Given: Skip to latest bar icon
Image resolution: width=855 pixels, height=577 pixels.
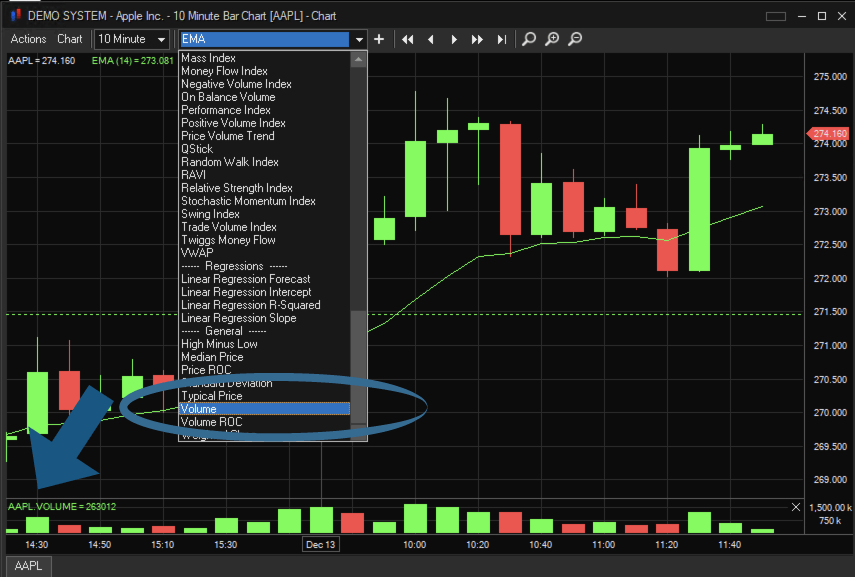Looking at the screenshot, I should [x=501, y=39].
